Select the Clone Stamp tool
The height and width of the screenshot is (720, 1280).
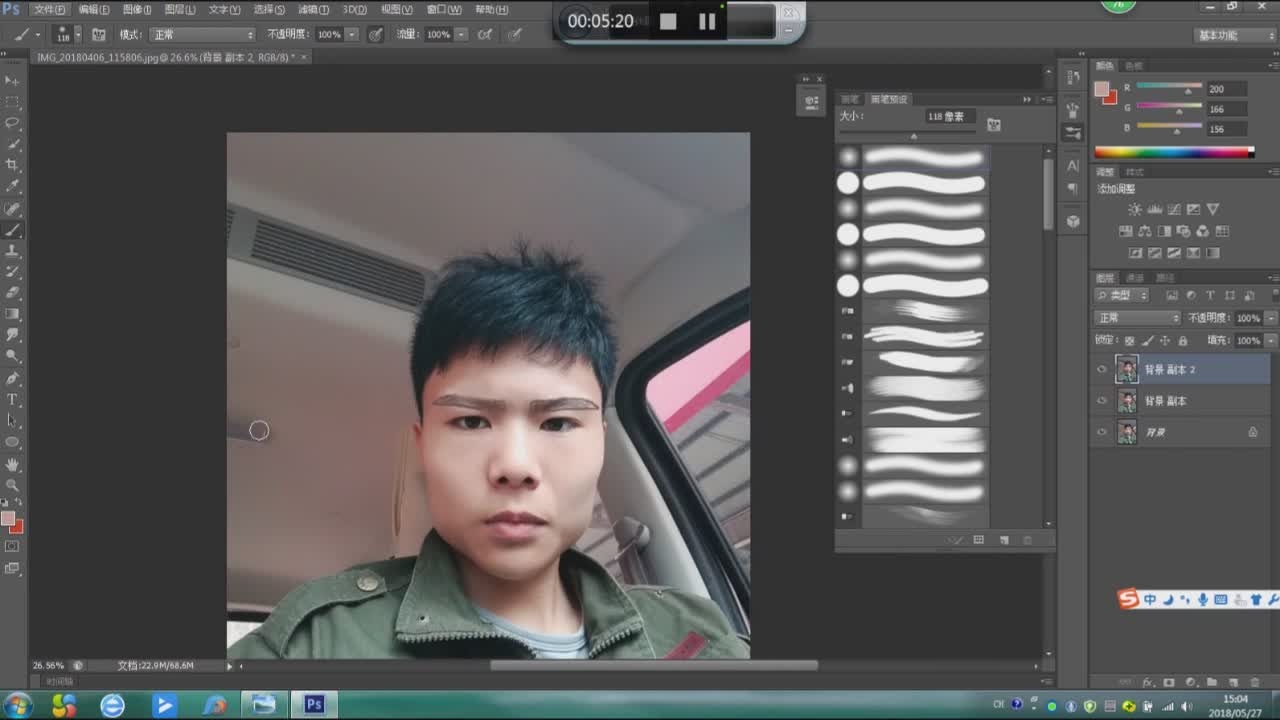point(13,250)
